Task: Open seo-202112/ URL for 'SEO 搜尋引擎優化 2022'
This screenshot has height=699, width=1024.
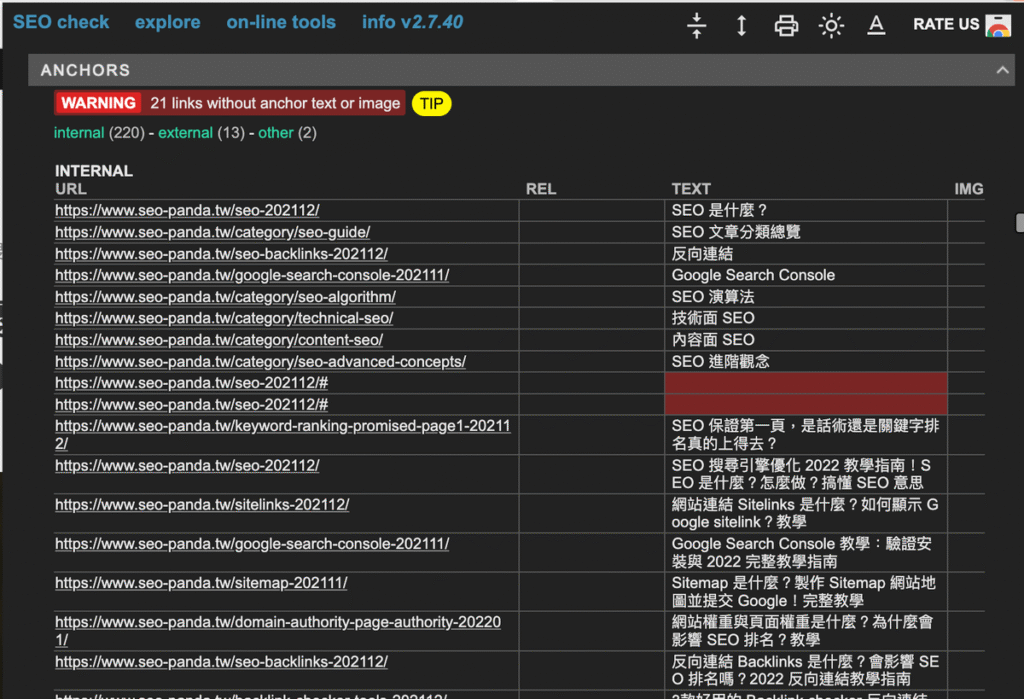Action: tap(187, 466)
